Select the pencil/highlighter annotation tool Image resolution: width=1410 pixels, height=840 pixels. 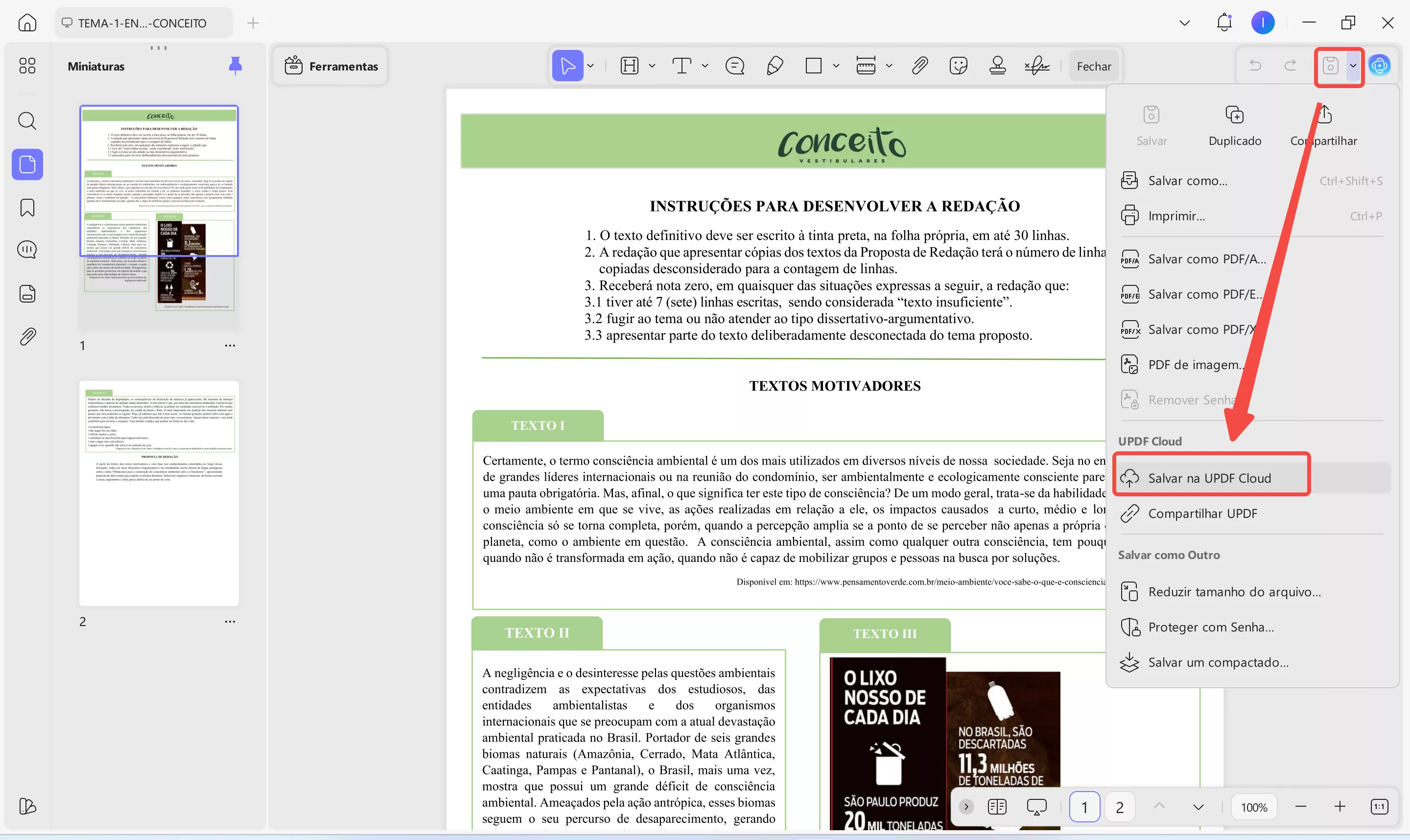(775, 66)
